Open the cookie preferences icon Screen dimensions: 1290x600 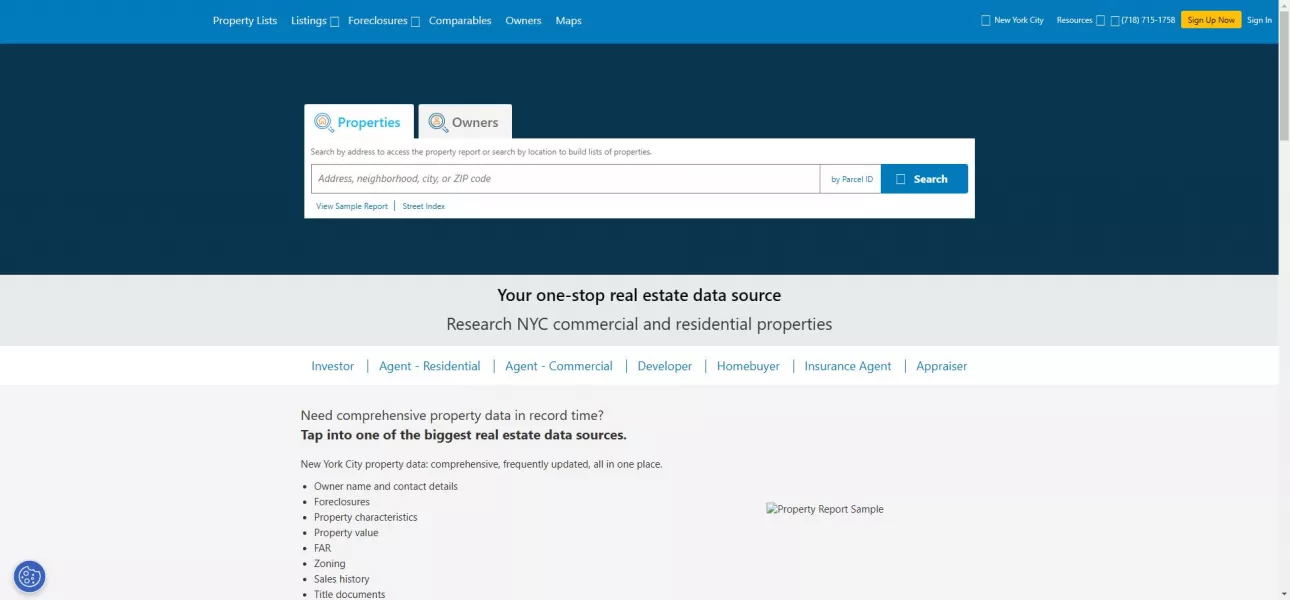(29, 576)
